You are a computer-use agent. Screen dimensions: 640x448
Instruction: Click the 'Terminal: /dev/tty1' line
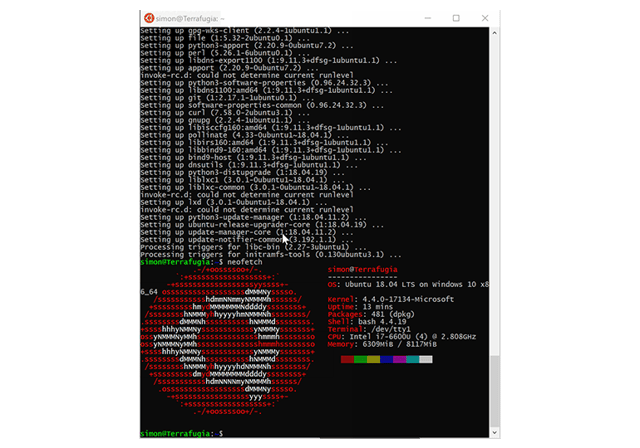(x=369, y=329)
